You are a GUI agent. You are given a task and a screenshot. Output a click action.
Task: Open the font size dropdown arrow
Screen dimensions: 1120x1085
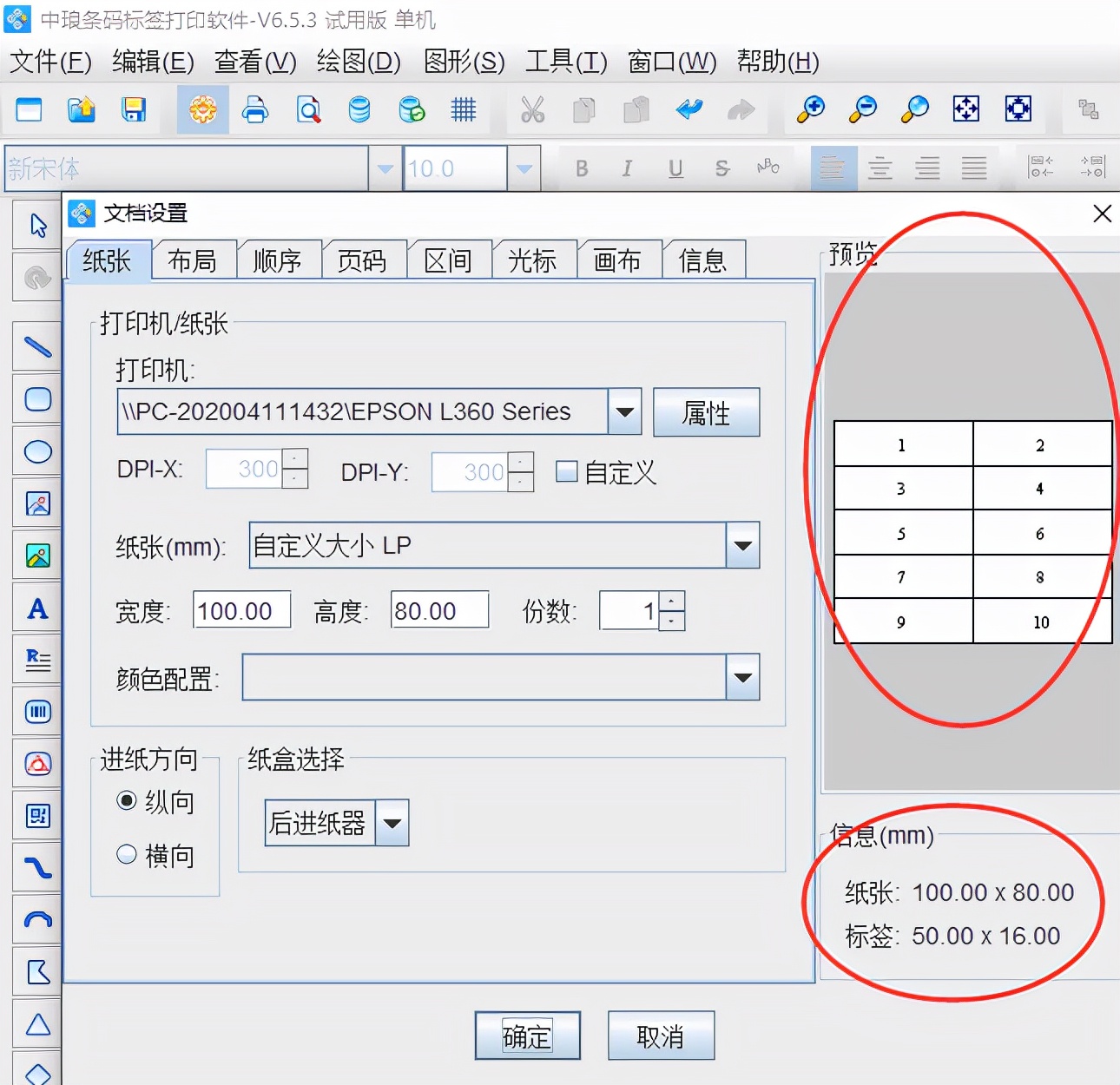click(x=524, y=168)
